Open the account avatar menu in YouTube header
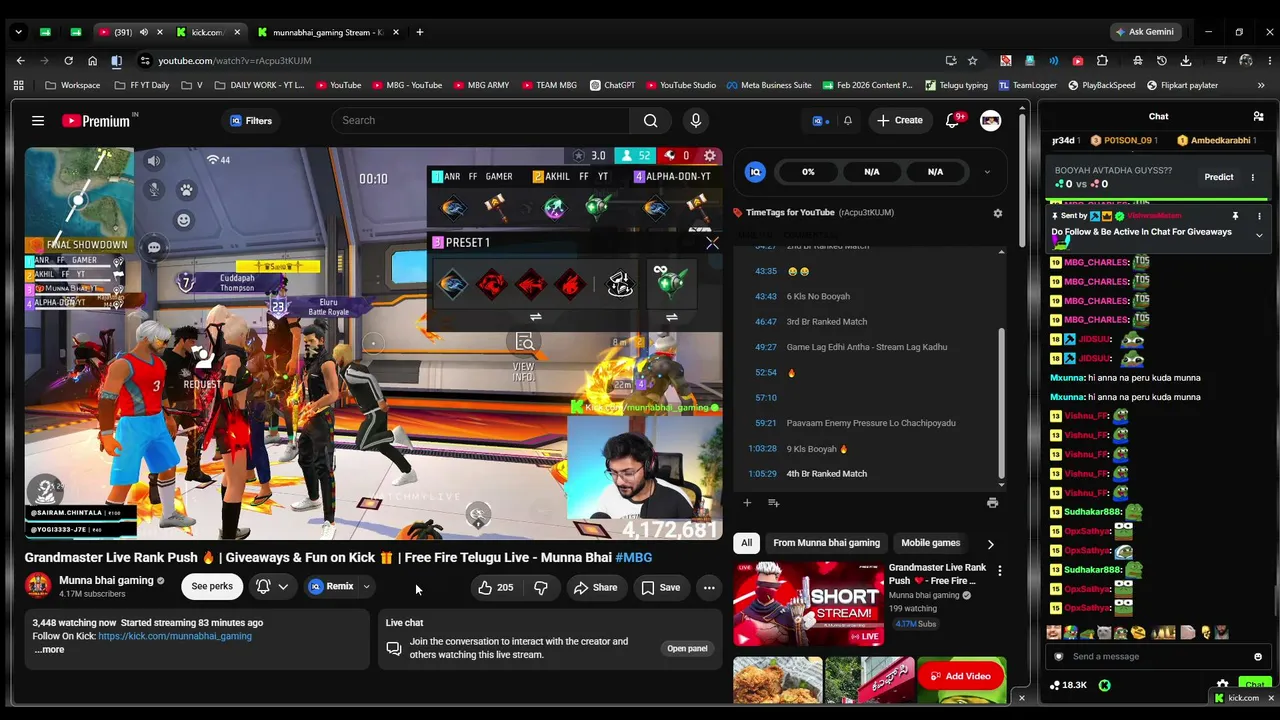 pyautogui.click(x=990, y=121)
